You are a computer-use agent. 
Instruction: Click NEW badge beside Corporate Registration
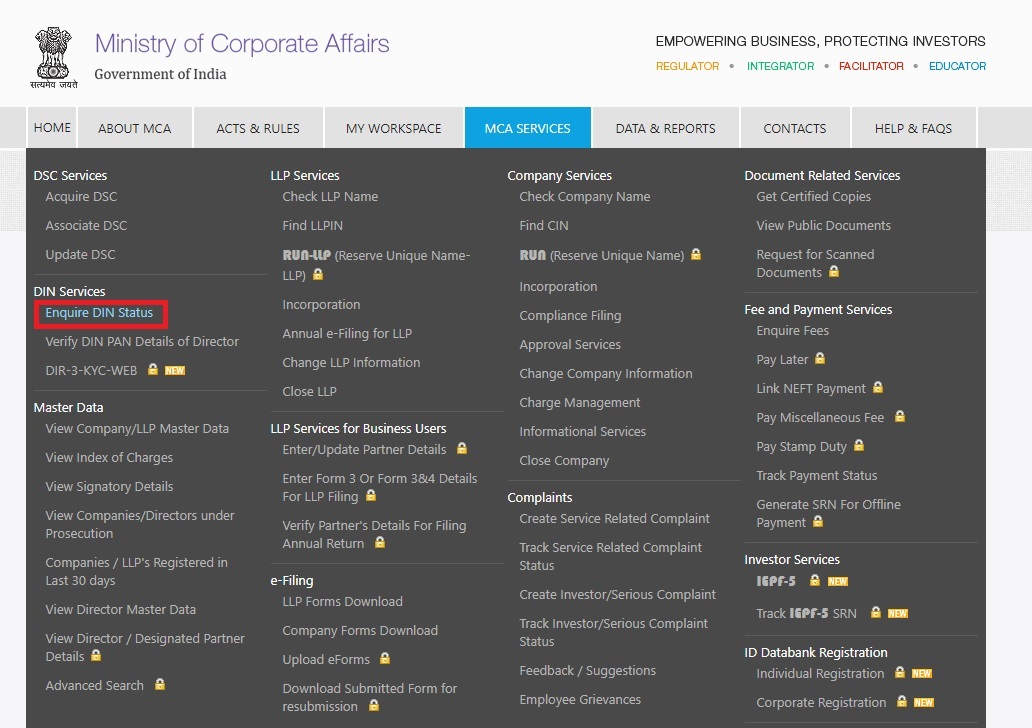coord(923,702)
